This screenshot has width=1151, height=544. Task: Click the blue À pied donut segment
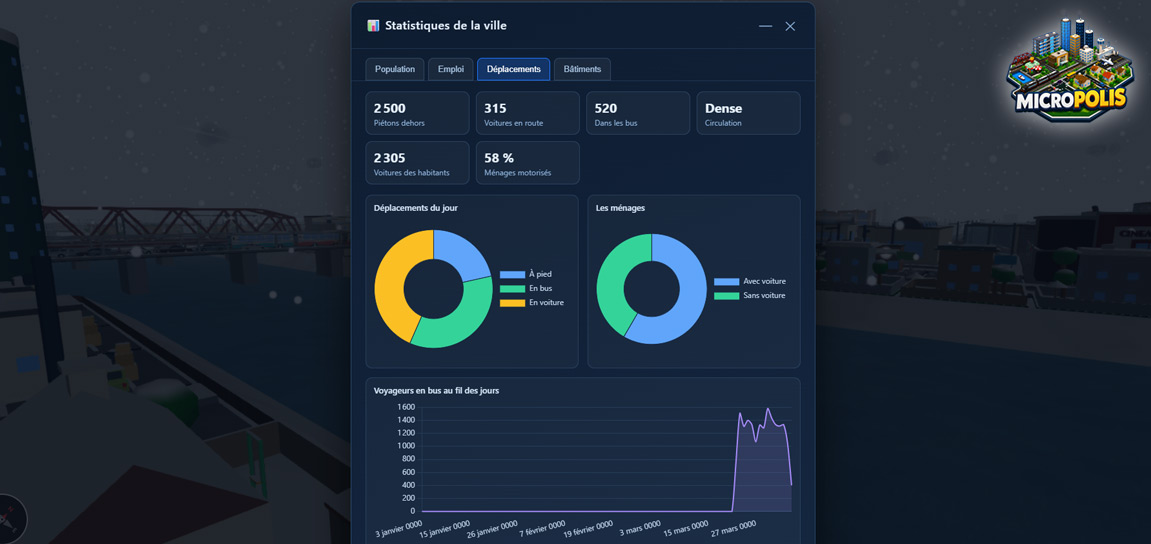[462, 254]
